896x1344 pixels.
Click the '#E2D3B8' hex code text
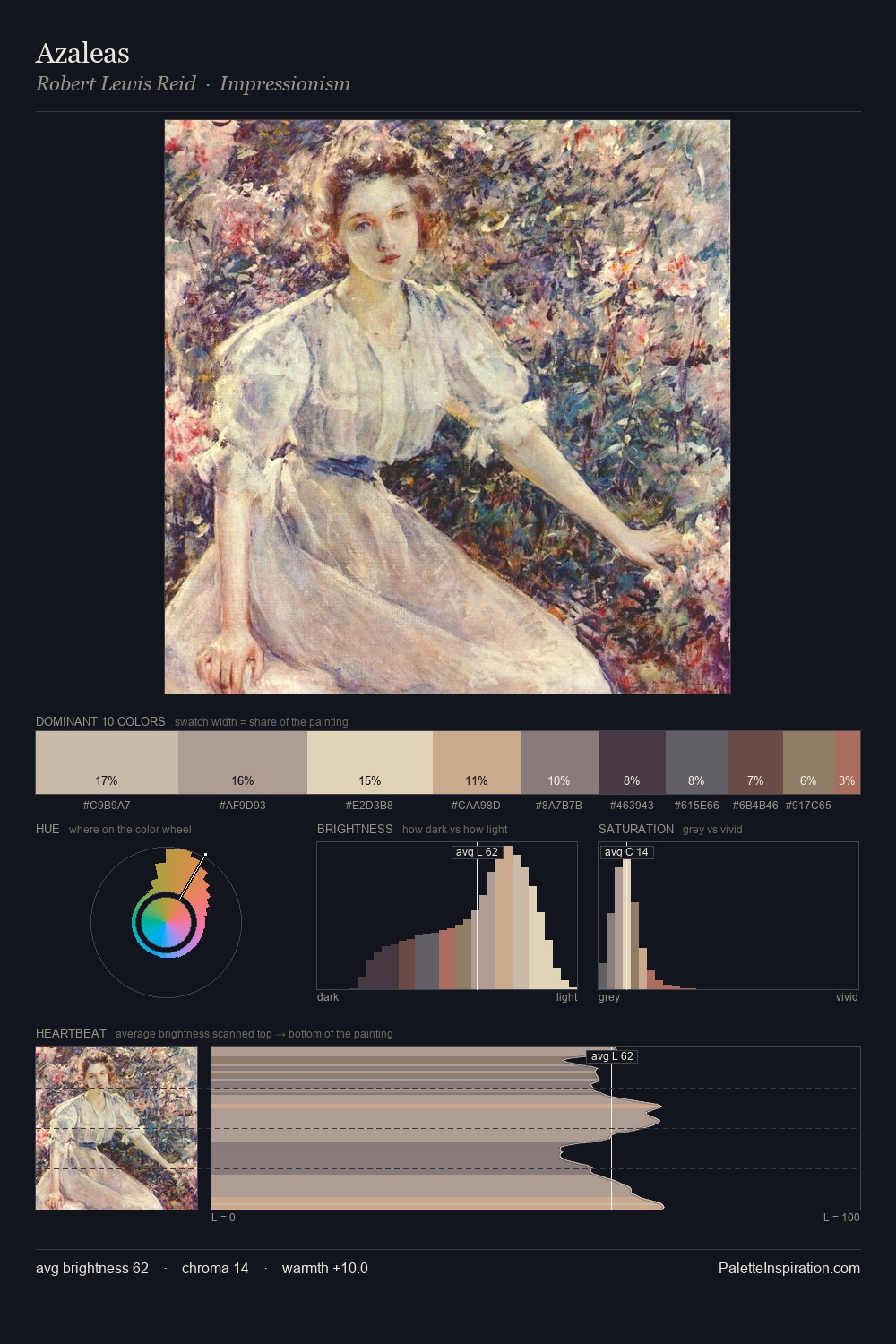coord(369,806)
